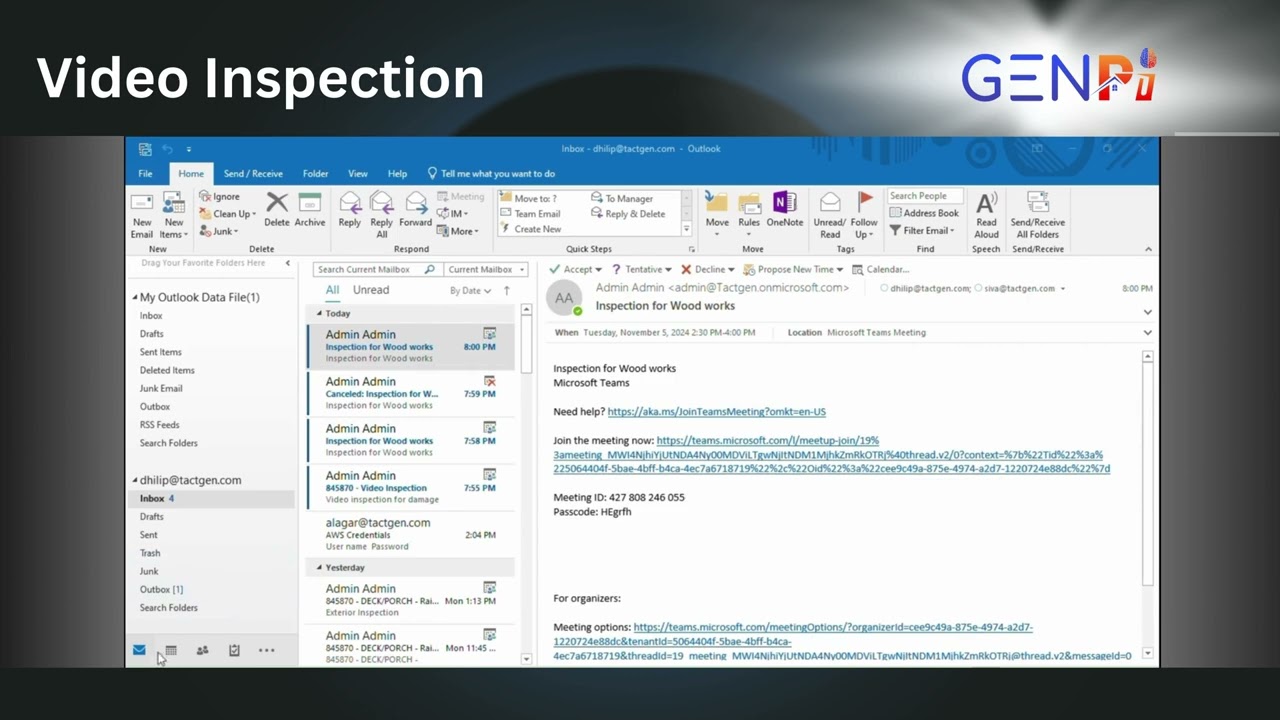This screenshot has height=720, width=1280.
Task: Click the search magnifier in mailbox search
Action: pos(430,269)
